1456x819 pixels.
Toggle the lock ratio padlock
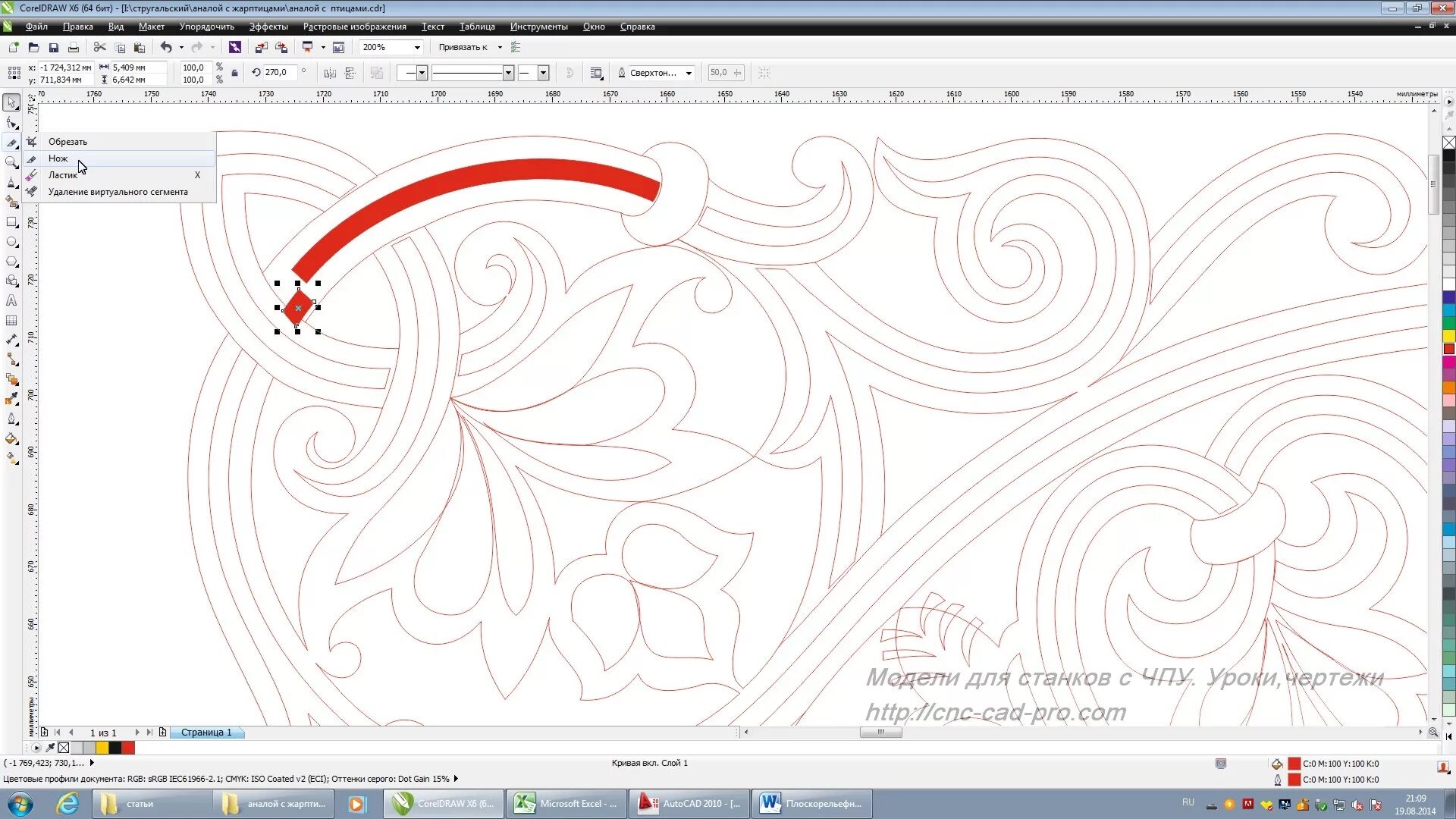click(234, 74)
